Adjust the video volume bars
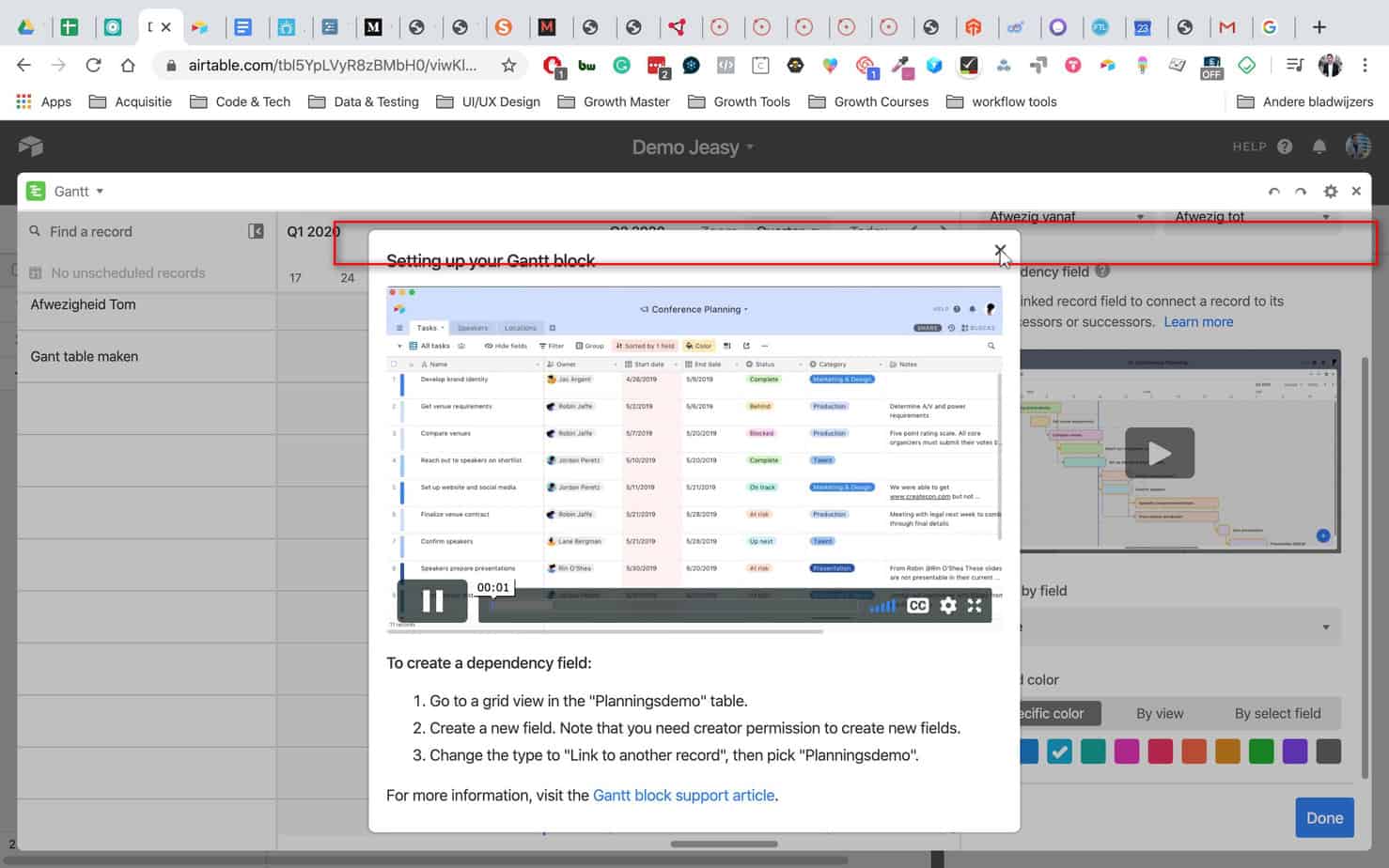1389x868 pixels. pos(882,607)
